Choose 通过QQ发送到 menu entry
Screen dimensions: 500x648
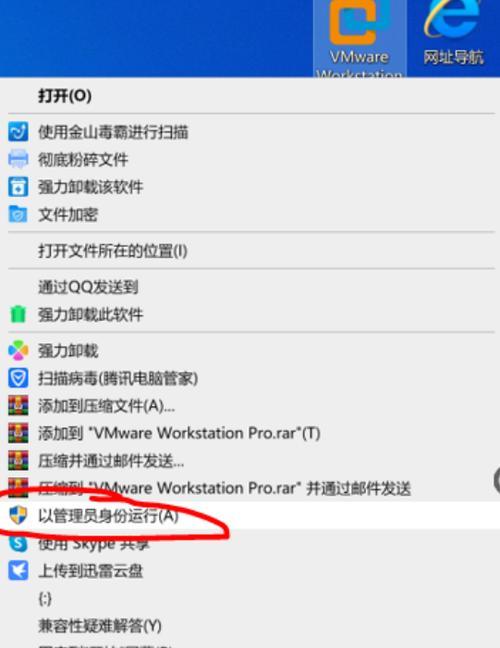tap(88, 287)
